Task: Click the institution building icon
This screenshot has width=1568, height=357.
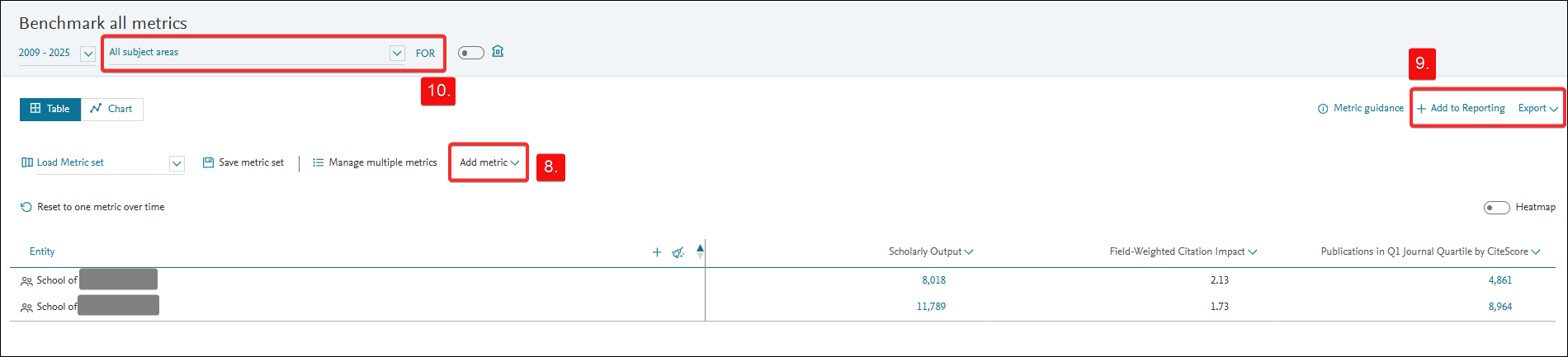Action: pos(498,52)
